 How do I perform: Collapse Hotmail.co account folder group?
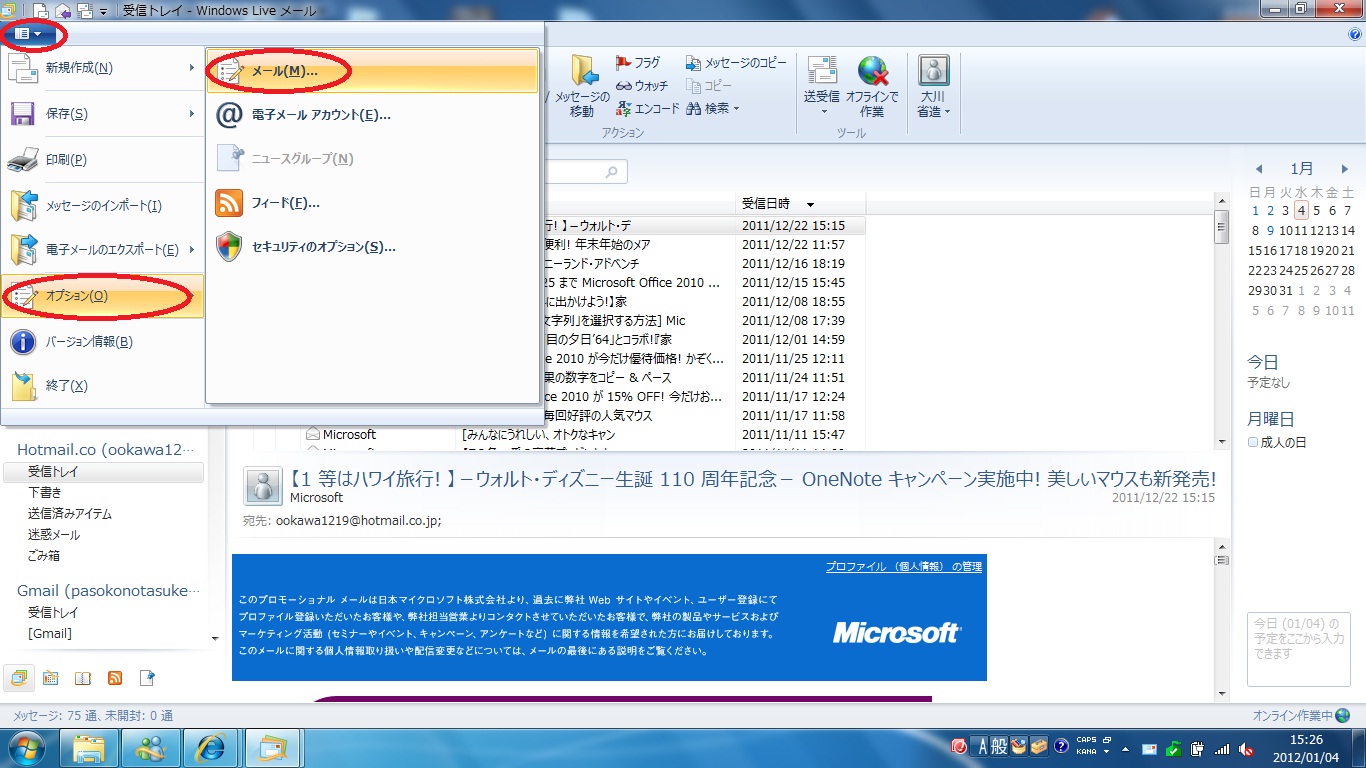pyautogui.click(x=106, y=450)
